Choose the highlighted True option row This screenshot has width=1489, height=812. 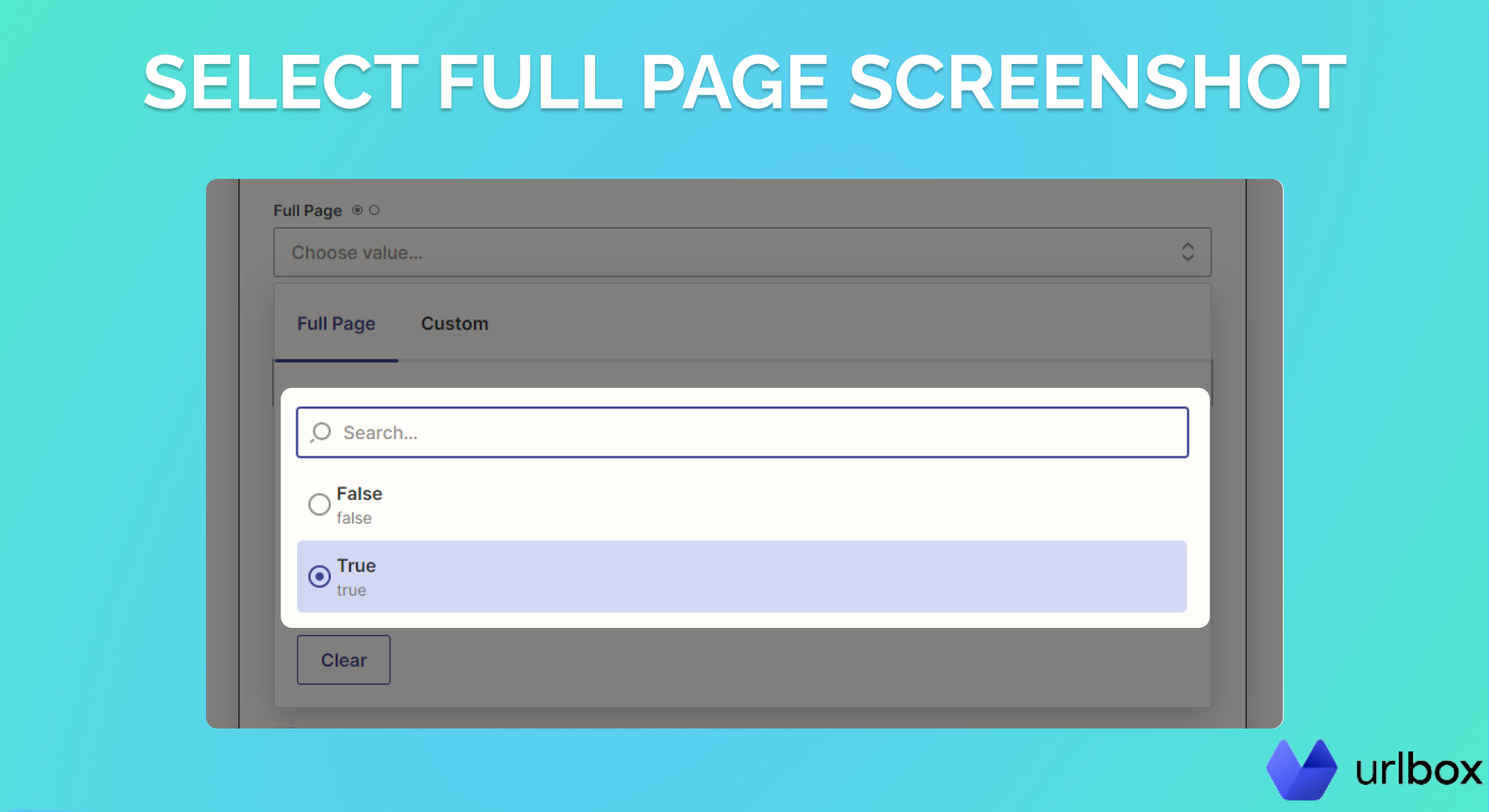(x=741, y=577)
